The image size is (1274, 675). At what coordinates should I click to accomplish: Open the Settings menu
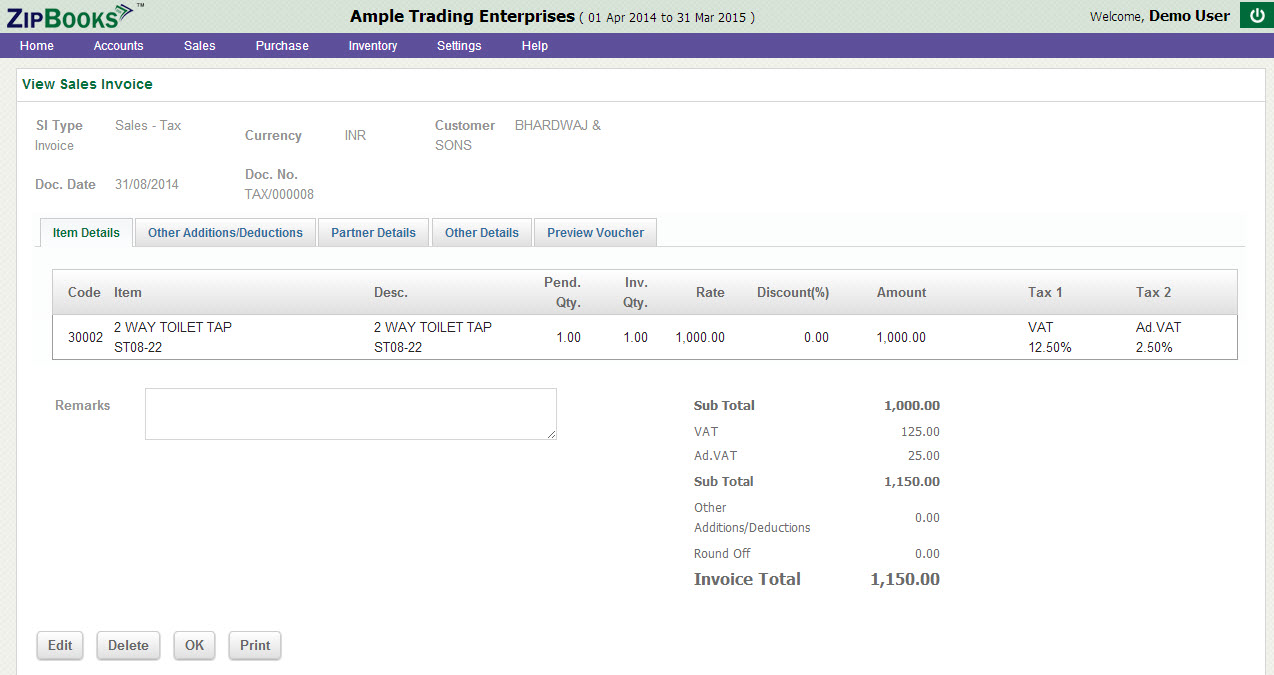(459, 46)
